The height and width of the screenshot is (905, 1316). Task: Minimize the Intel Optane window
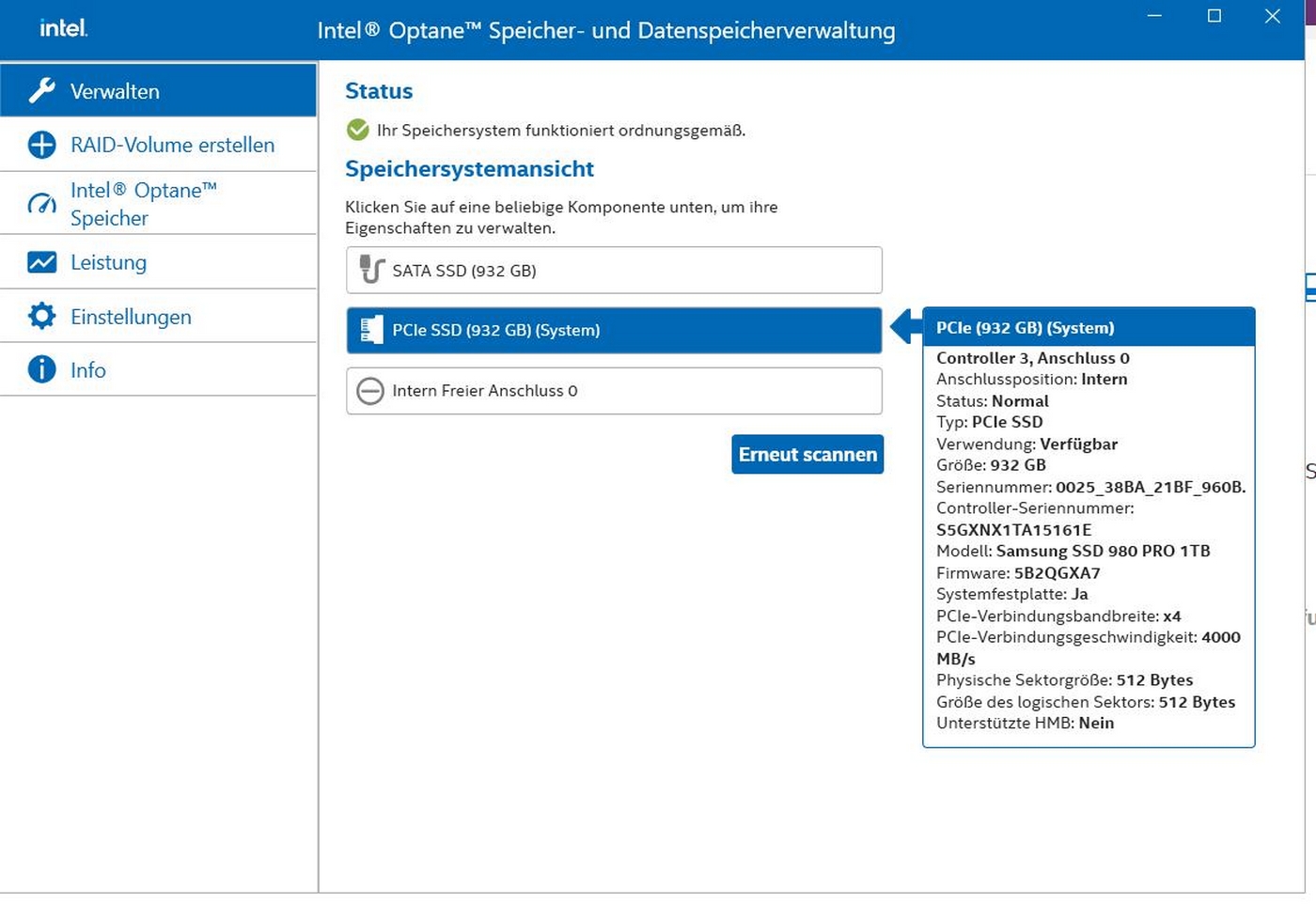click(x=1155, y=16)
